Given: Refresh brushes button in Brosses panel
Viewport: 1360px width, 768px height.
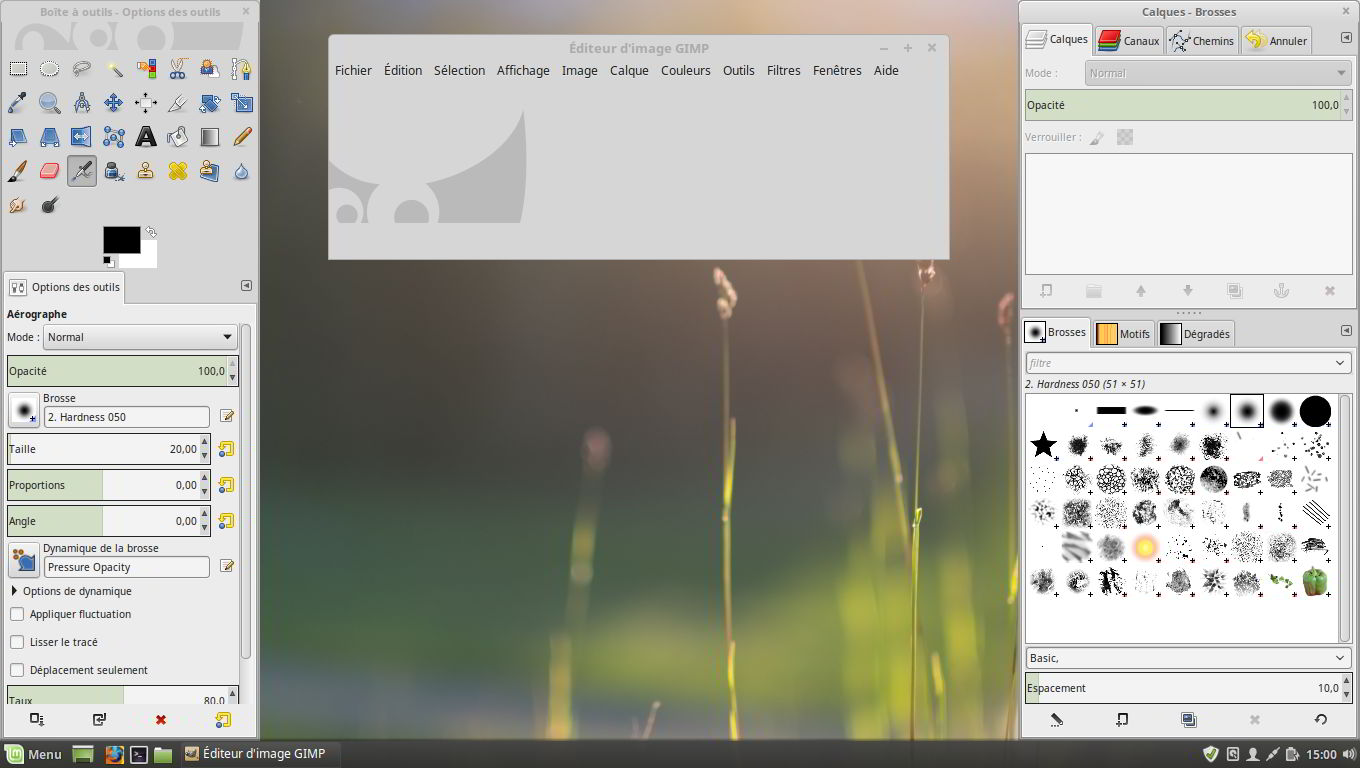Looking at the screenshot, I should [x=1320, y=719].
